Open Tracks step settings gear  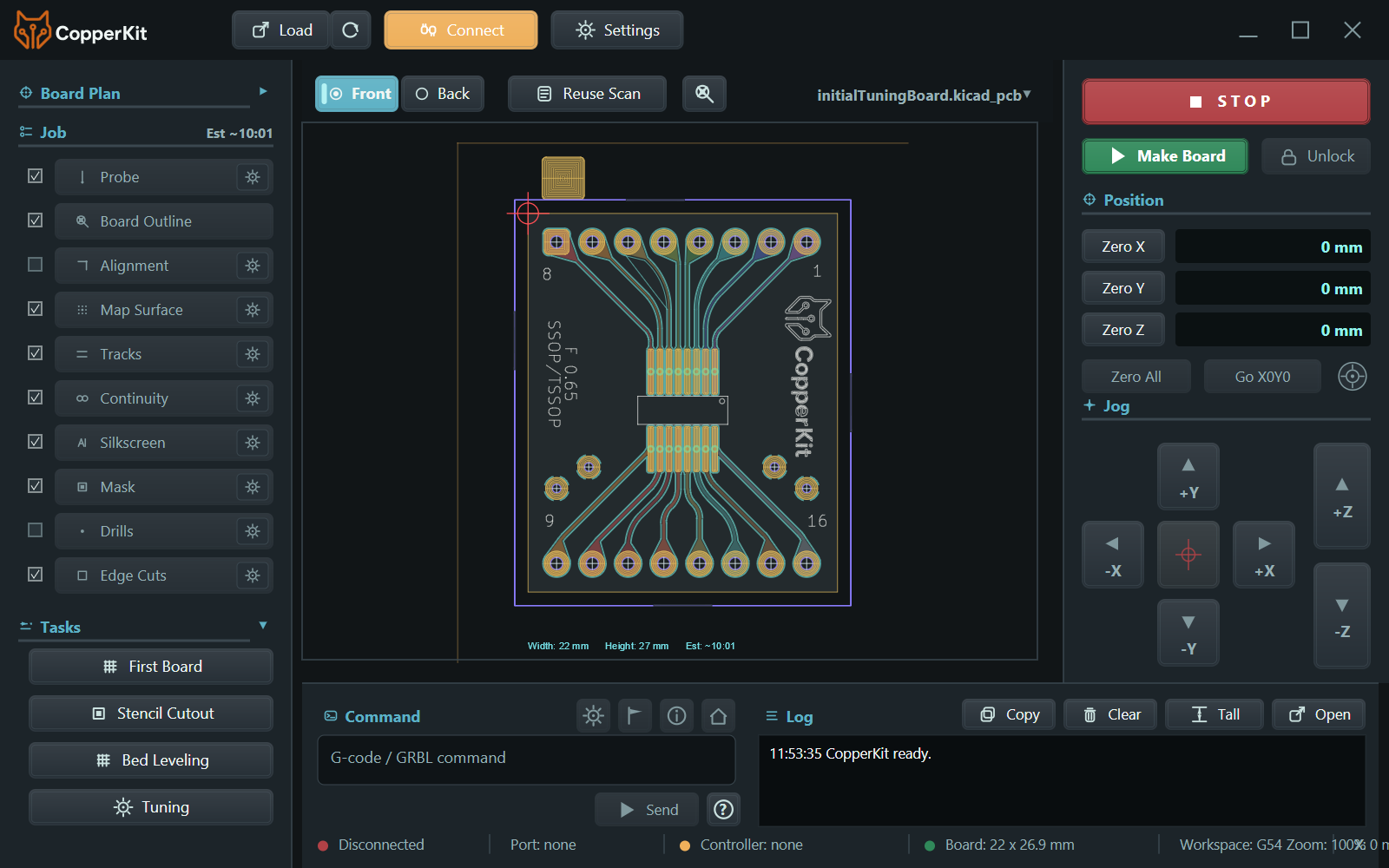tap(253, 354)
